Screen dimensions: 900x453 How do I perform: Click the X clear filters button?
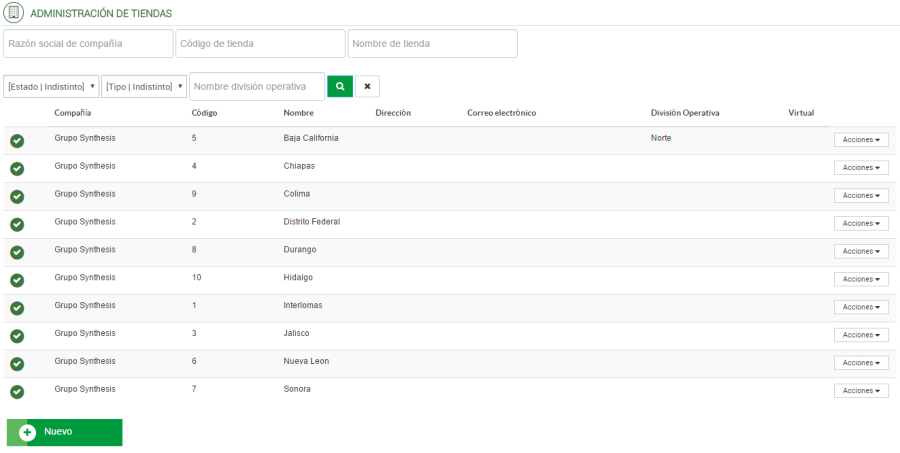click(367, 86)
